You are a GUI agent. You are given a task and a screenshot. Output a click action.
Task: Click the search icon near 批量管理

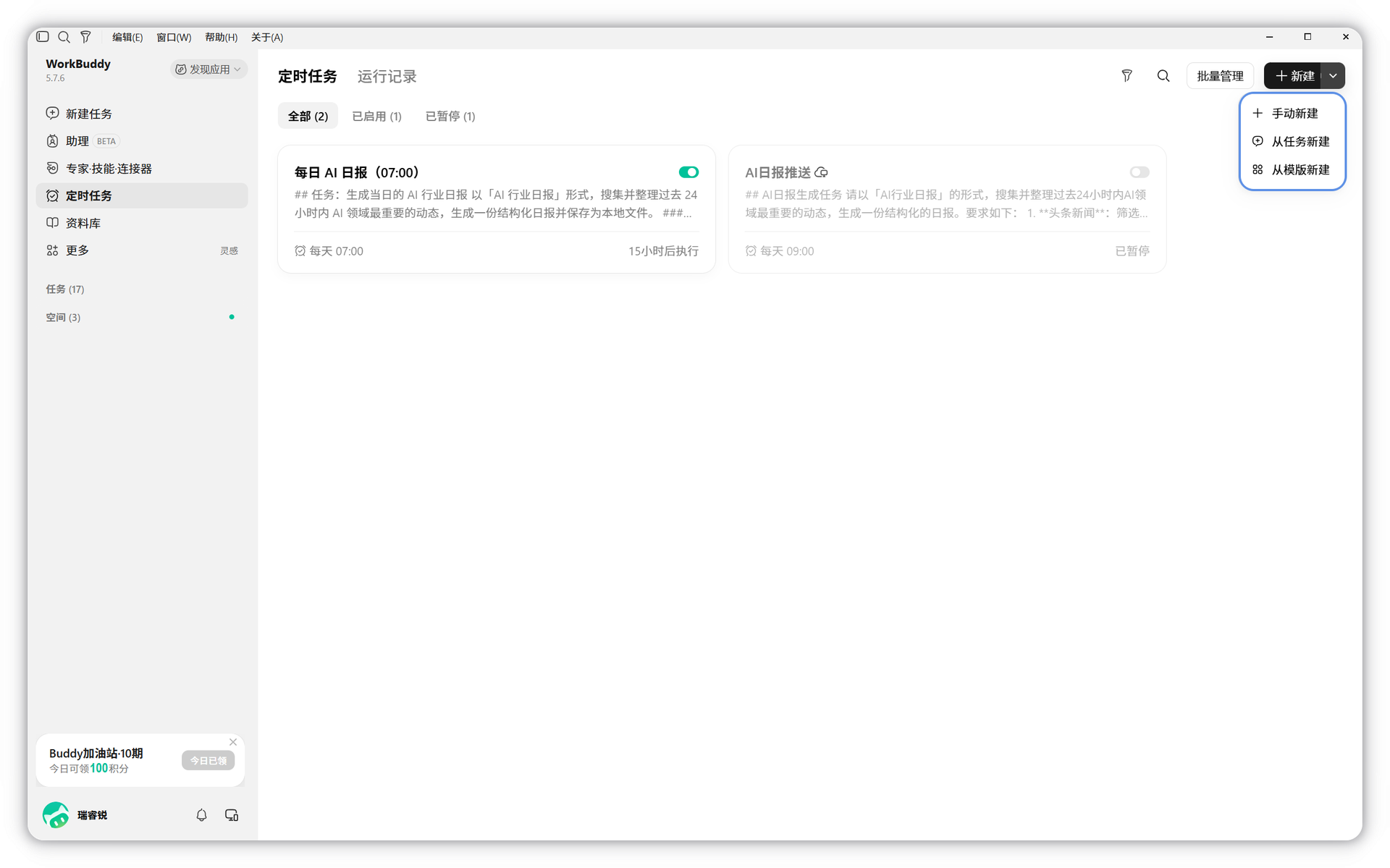click(1163, 76)
